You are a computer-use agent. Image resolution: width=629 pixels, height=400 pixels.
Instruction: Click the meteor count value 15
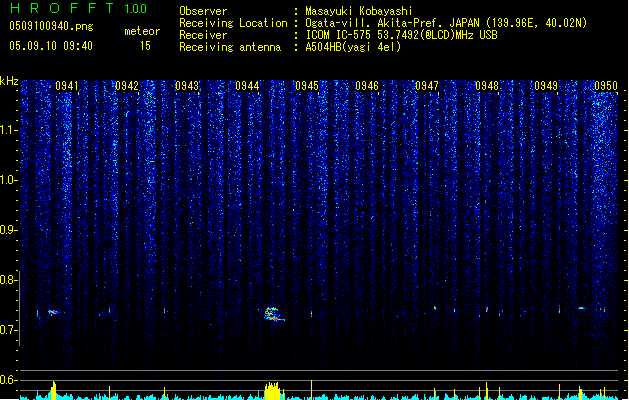pos(145,46)
